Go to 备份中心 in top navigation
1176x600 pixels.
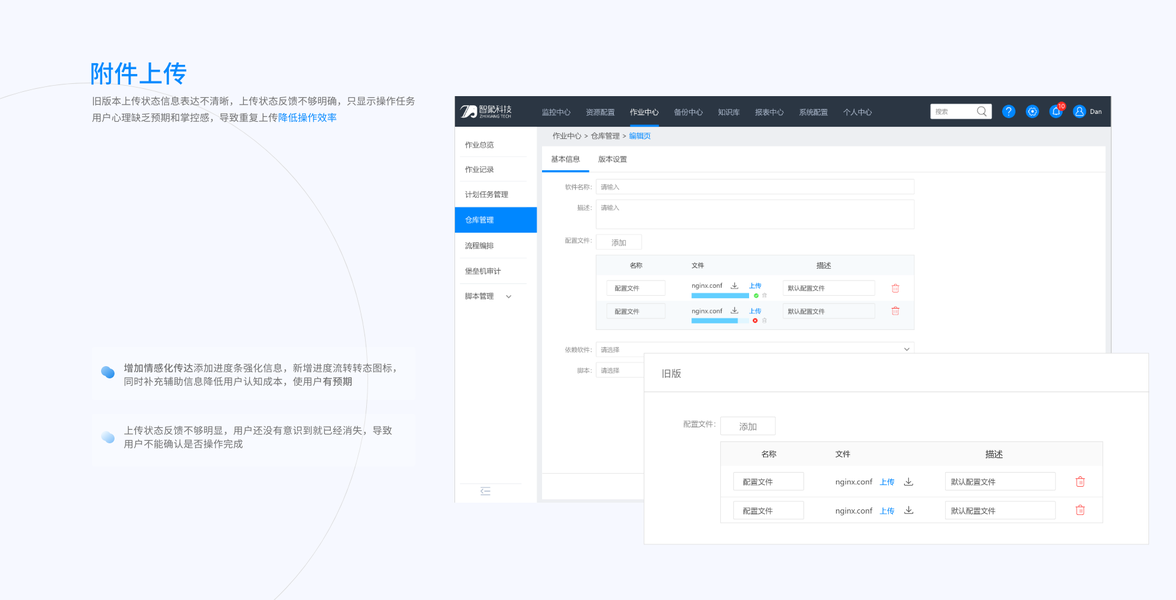[x=688, y=112]
